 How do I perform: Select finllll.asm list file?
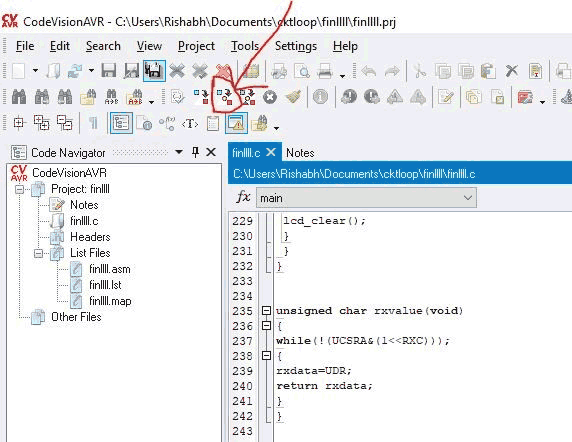(109, 269)
